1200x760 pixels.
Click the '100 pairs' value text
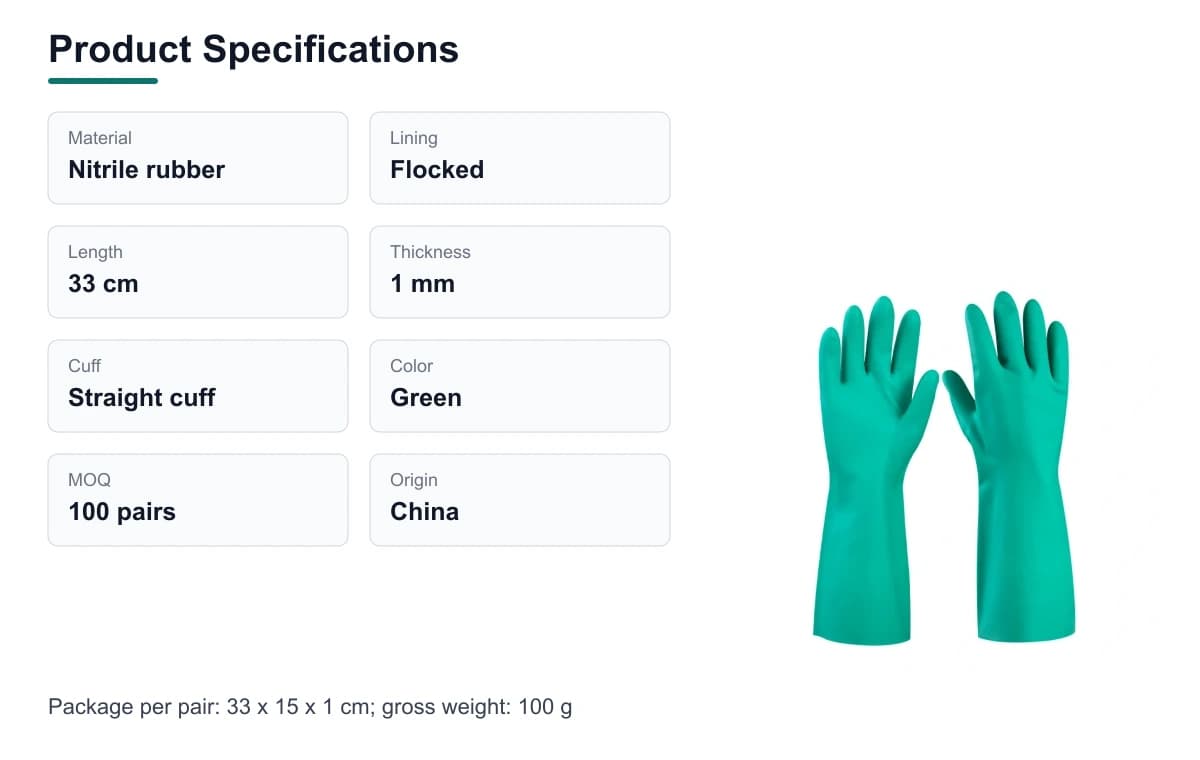(x=122, y=512)
